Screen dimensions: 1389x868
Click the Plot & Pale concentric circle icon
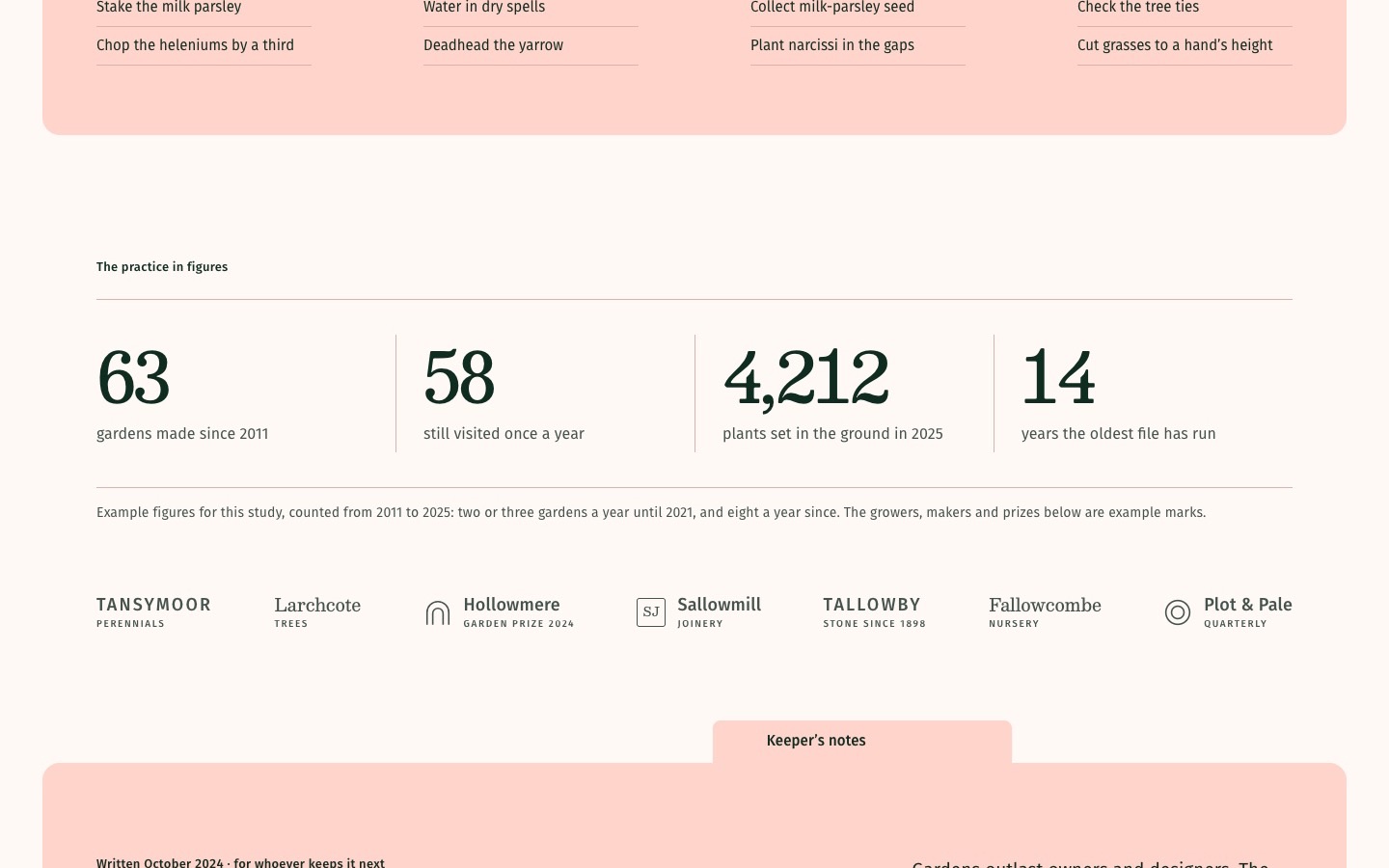[x=1178, y=612]
